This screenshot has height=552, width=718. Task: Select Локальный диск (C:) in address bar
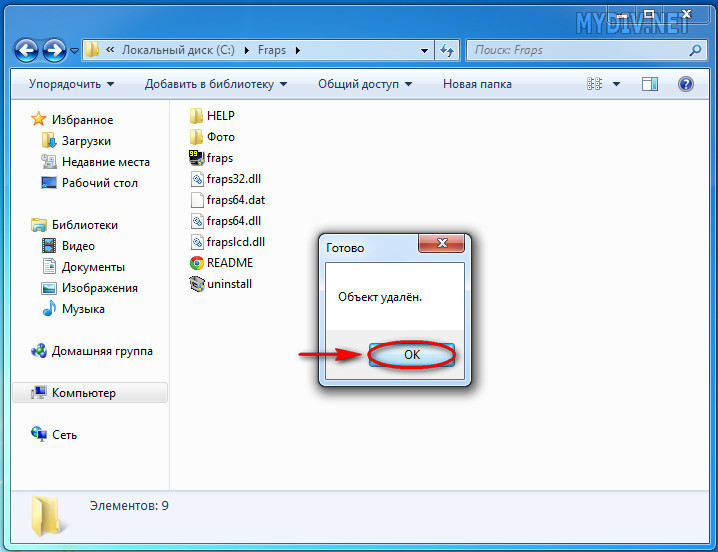[x=178, y=50]
